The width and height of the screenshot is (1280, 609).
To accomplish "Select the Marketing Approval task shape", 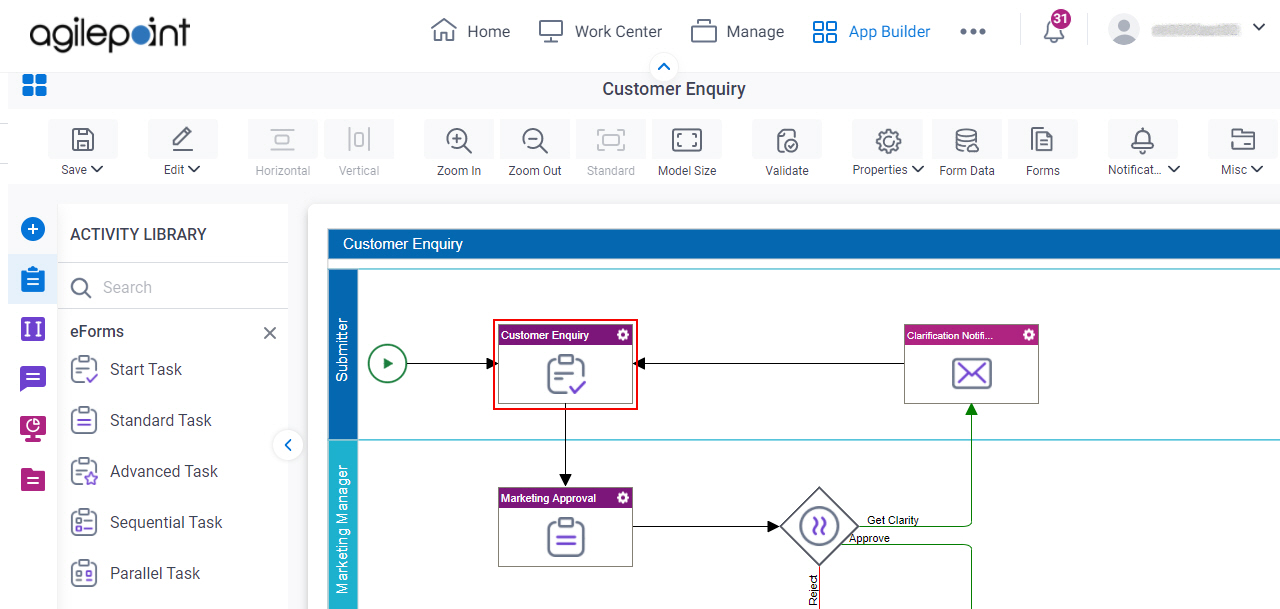I will click(565, 527).
